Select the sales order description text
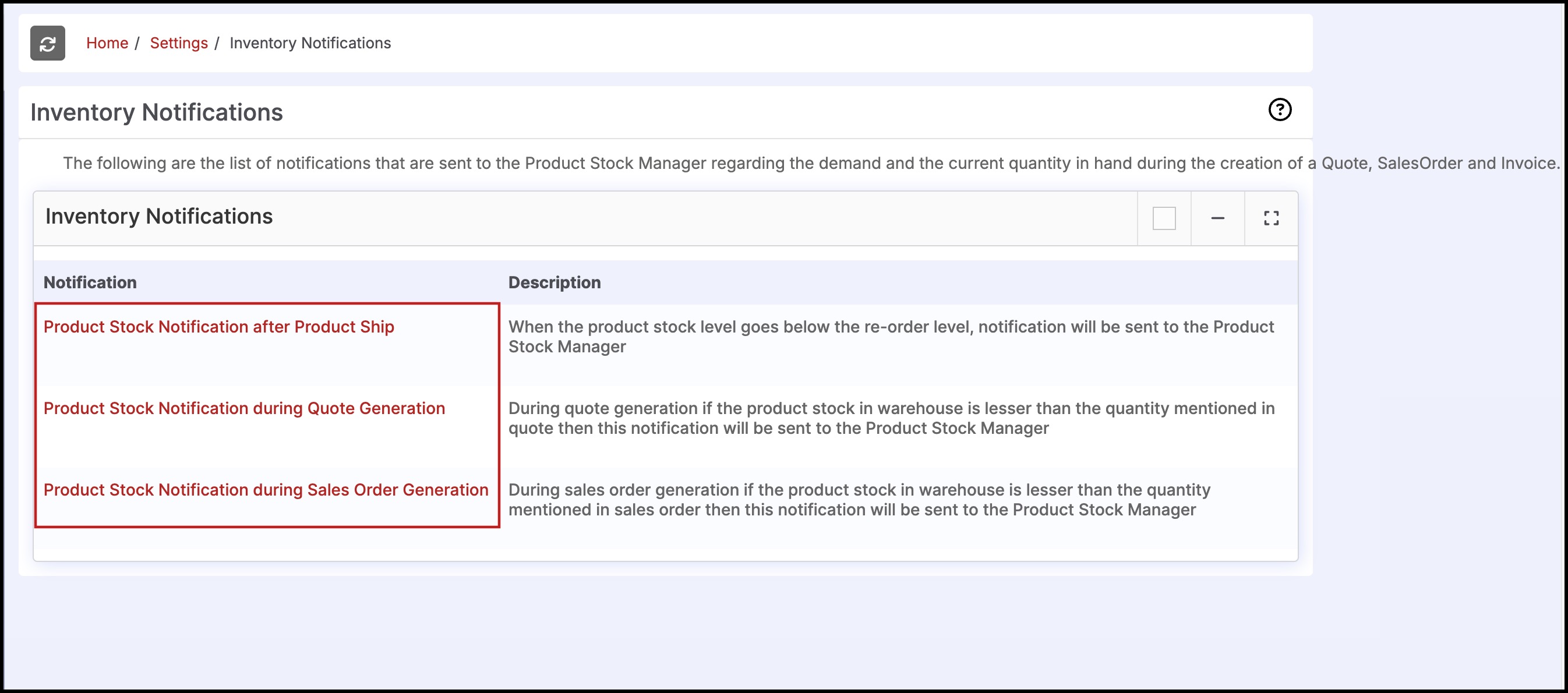Screen dimensions: 1568x693 pyautogui.click(x=858, y=500)
